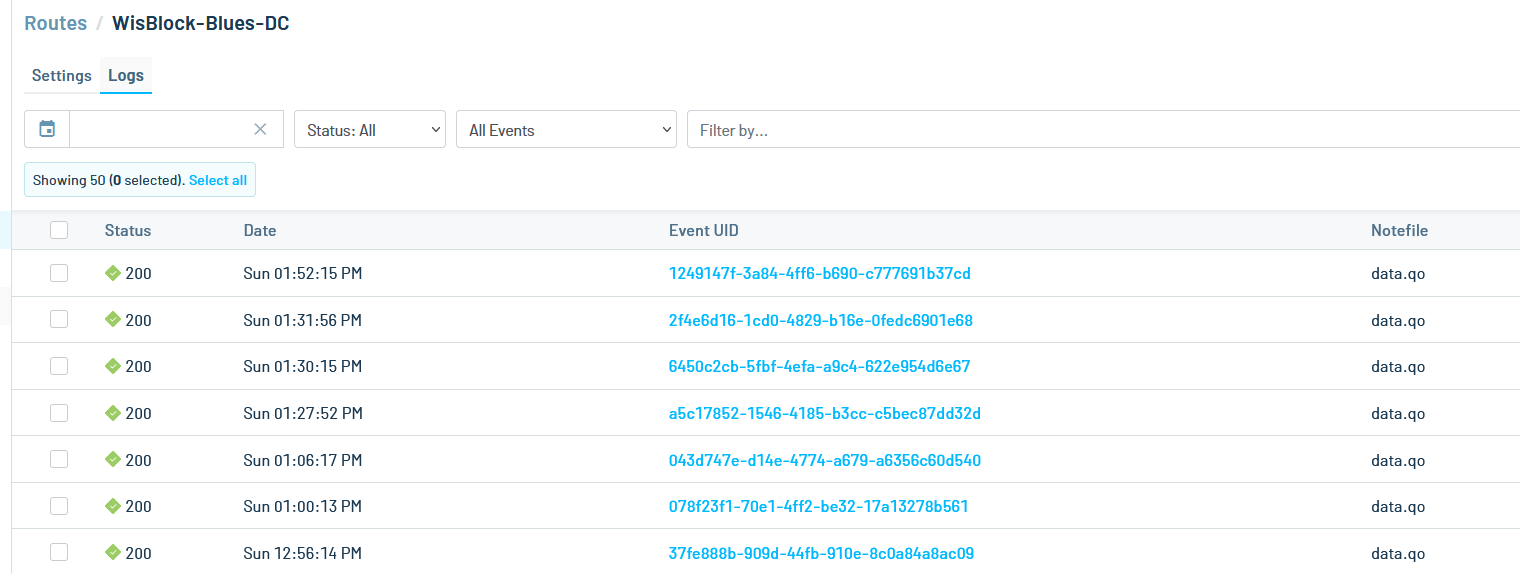
Task: Select the Logs tab
Action: click(126, 75)
